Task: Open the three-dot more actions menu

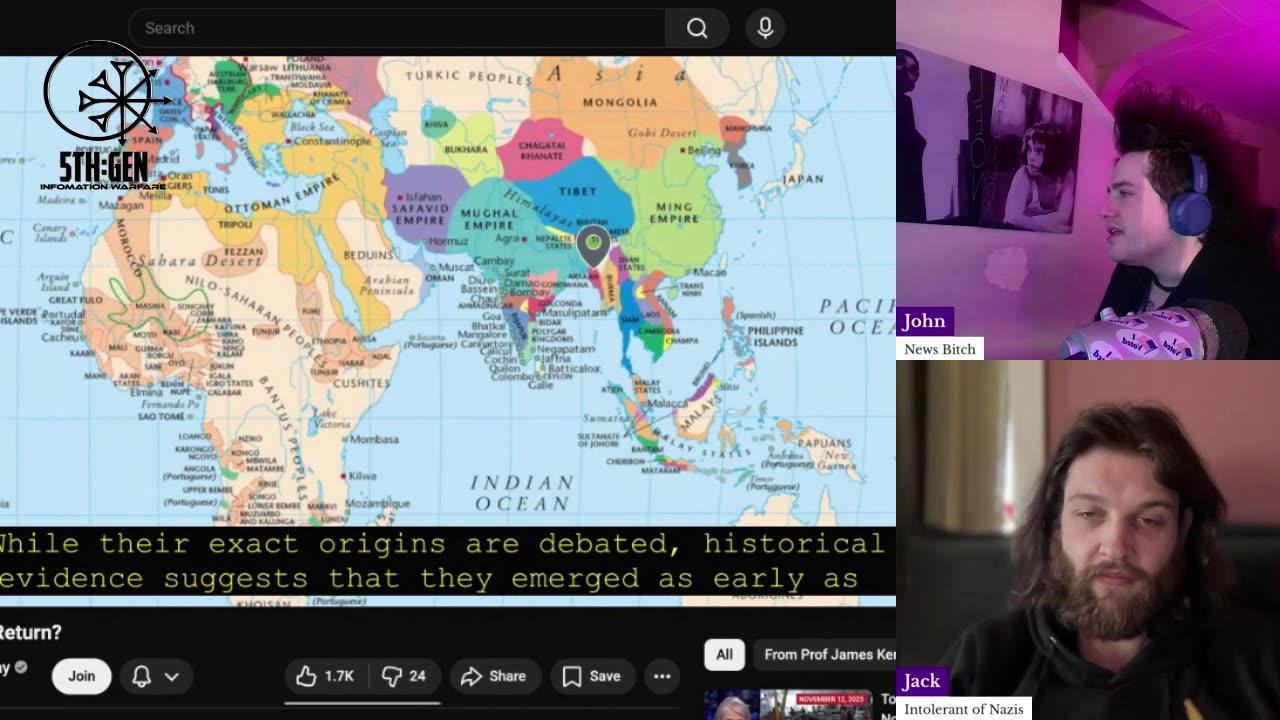Action: point(662,676)
